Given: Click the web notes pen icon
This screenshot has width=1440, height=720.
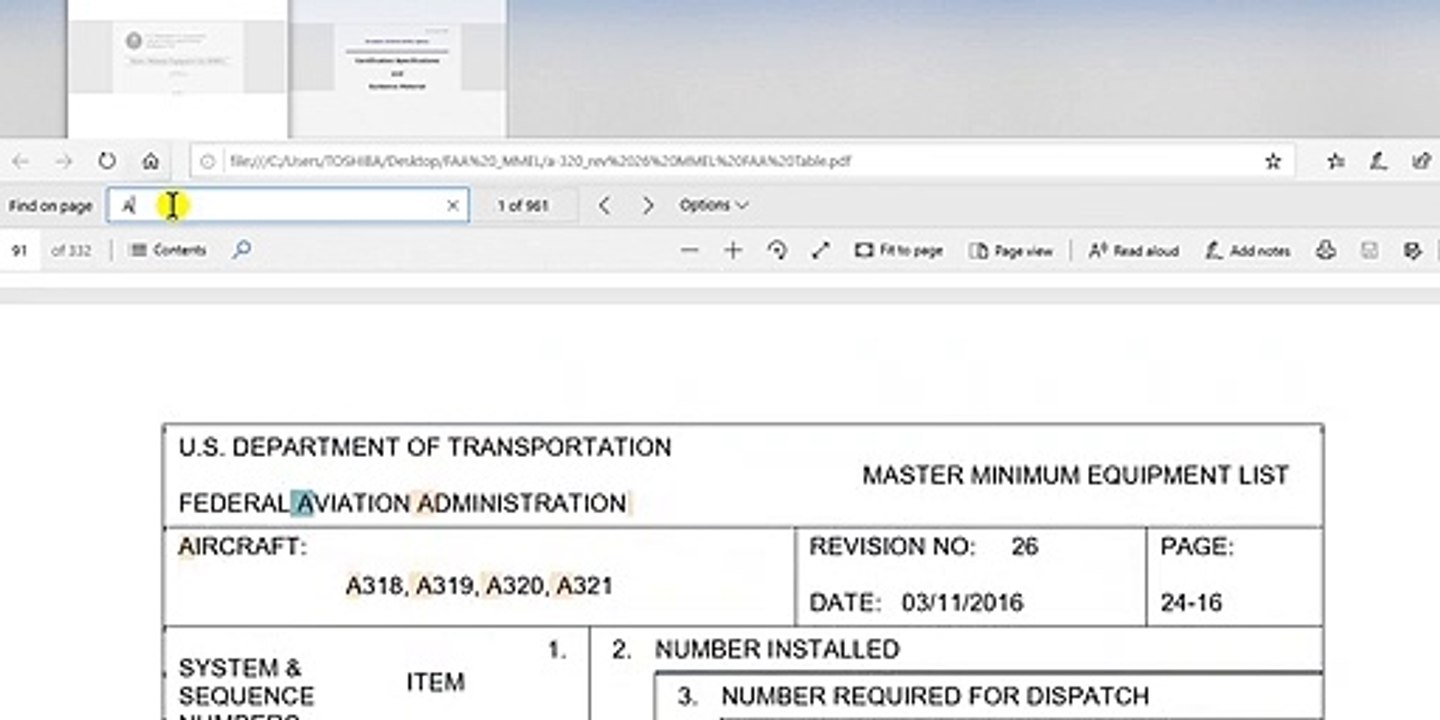Looking at the screenshot, I should (x=1378, y=161).
